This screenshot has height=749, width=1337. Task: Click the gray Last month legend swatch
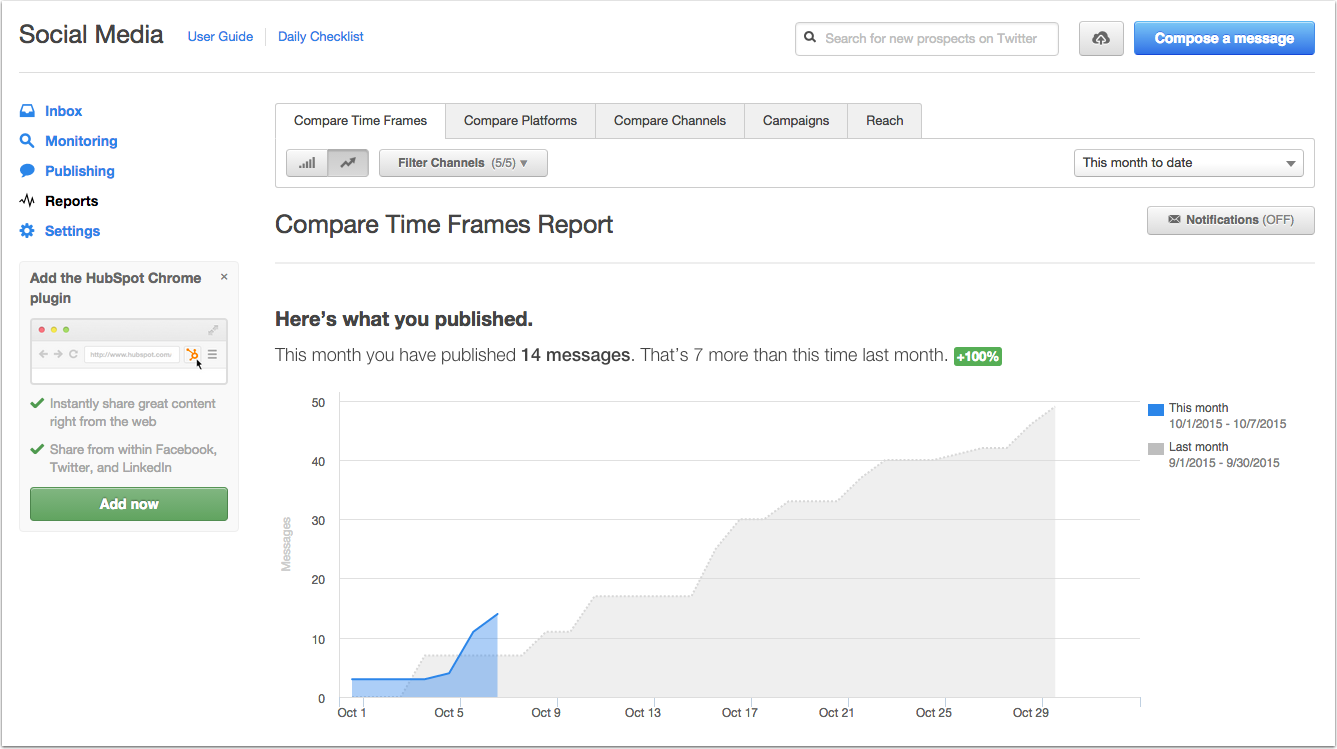tap(1156, 449)
